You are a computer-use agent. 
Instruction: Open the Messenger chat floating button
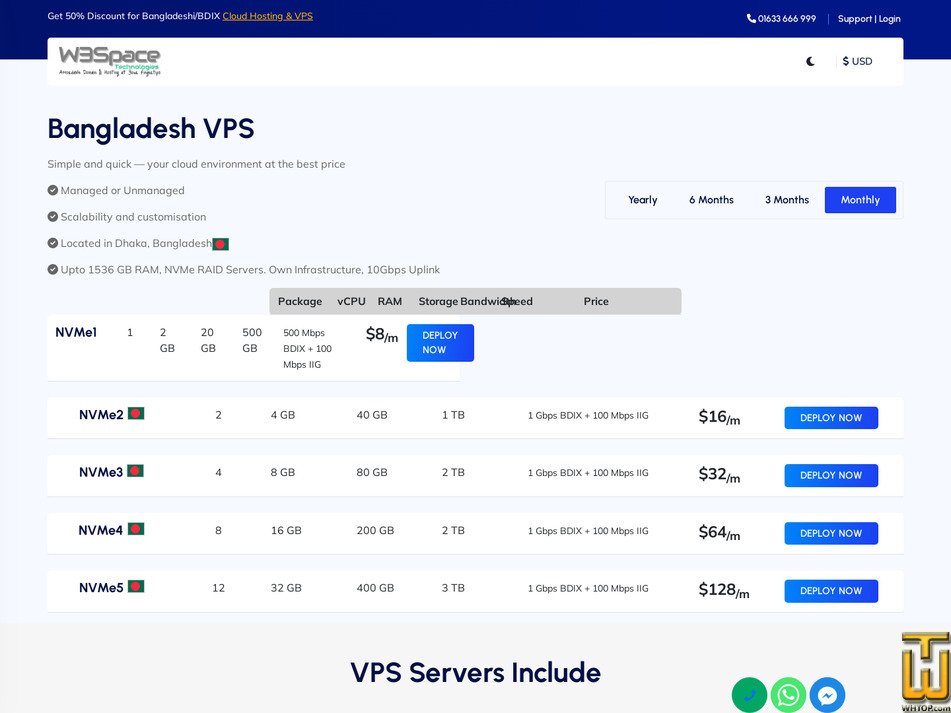click(827, 695)
